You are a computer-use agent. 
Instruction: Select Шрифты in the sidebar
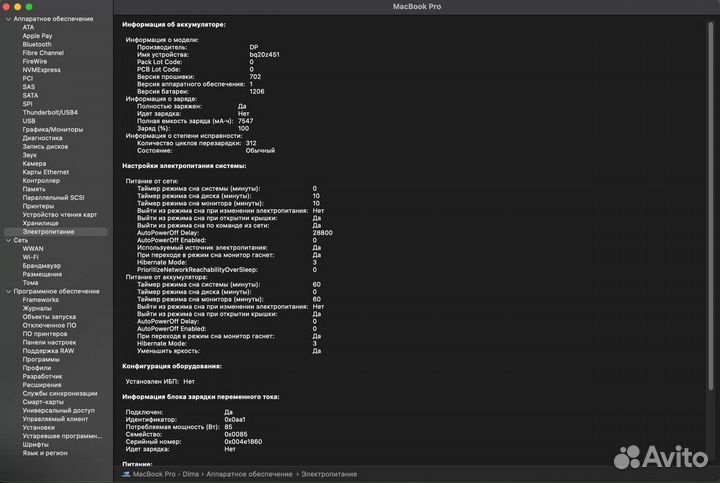tap(35, 444)
